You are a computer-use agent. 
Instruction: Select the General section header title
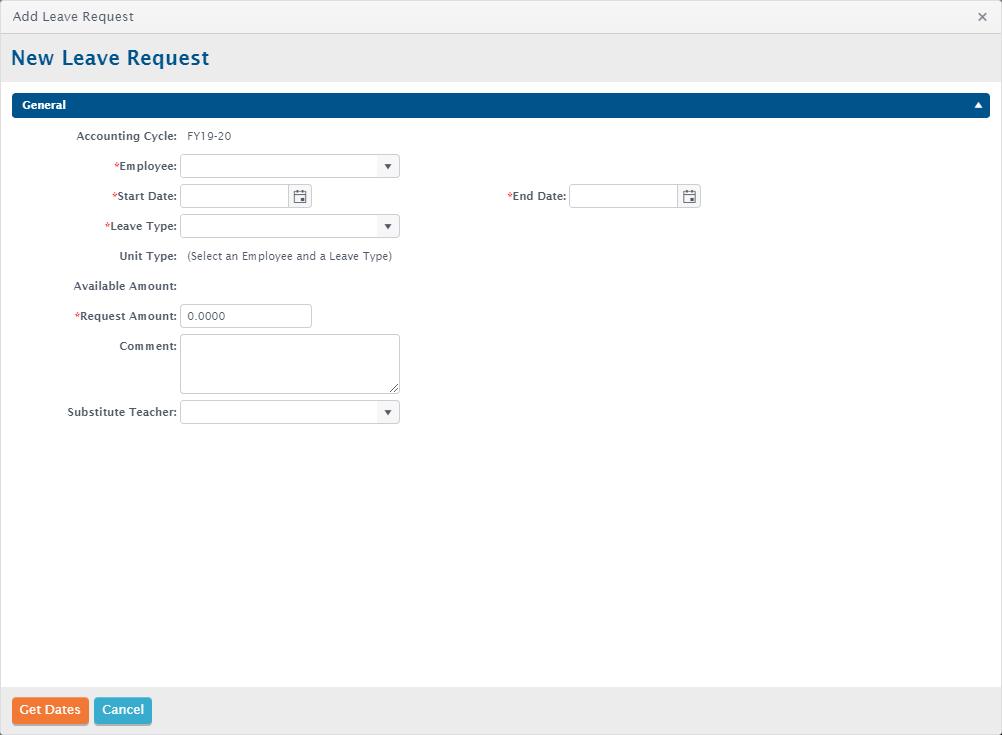(x=44, y=105)
